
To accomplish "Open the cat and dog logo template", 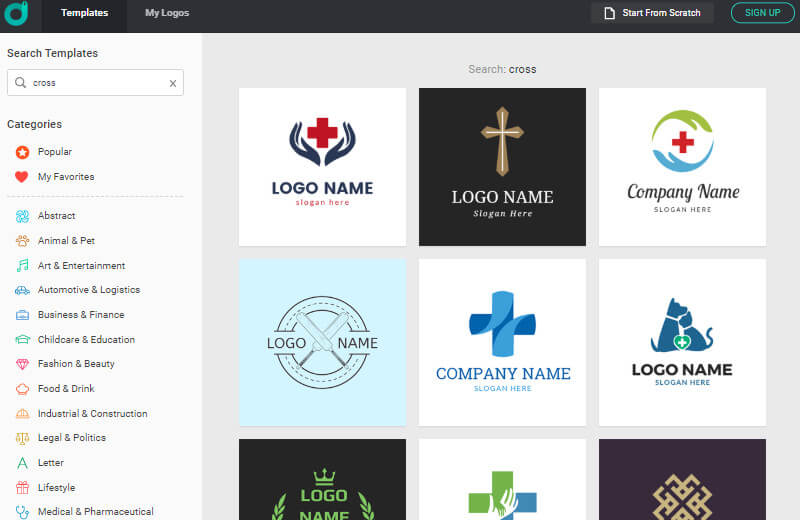I will tap(682, 342).
